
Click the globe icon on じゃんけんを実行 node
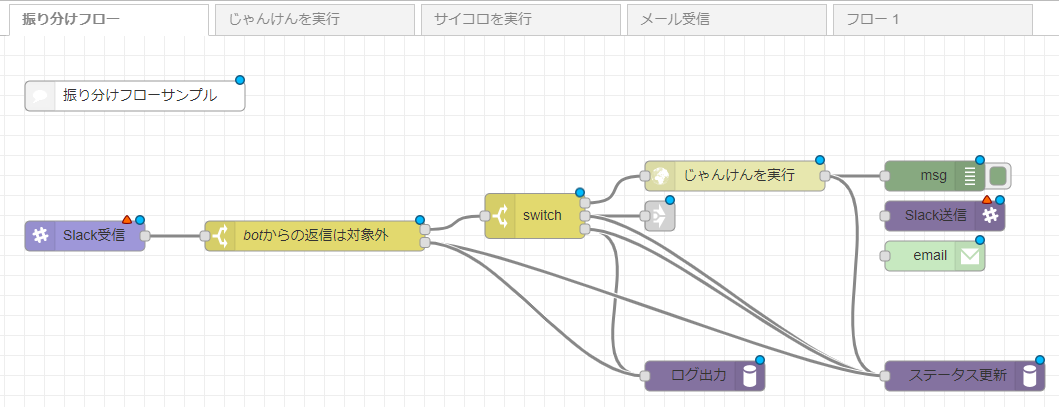click(660, 176)
